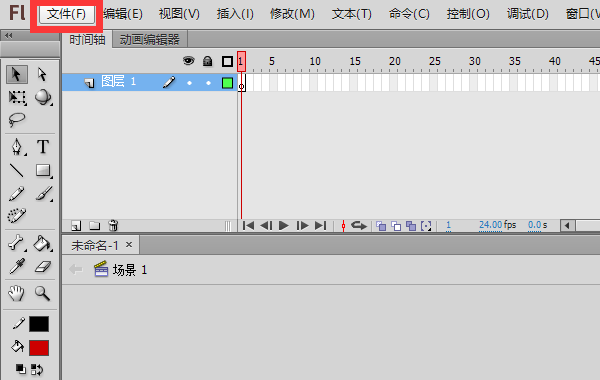Activate the Paint Bucket tool
Viewport: 600px width, 380px height.
point(42,243)
